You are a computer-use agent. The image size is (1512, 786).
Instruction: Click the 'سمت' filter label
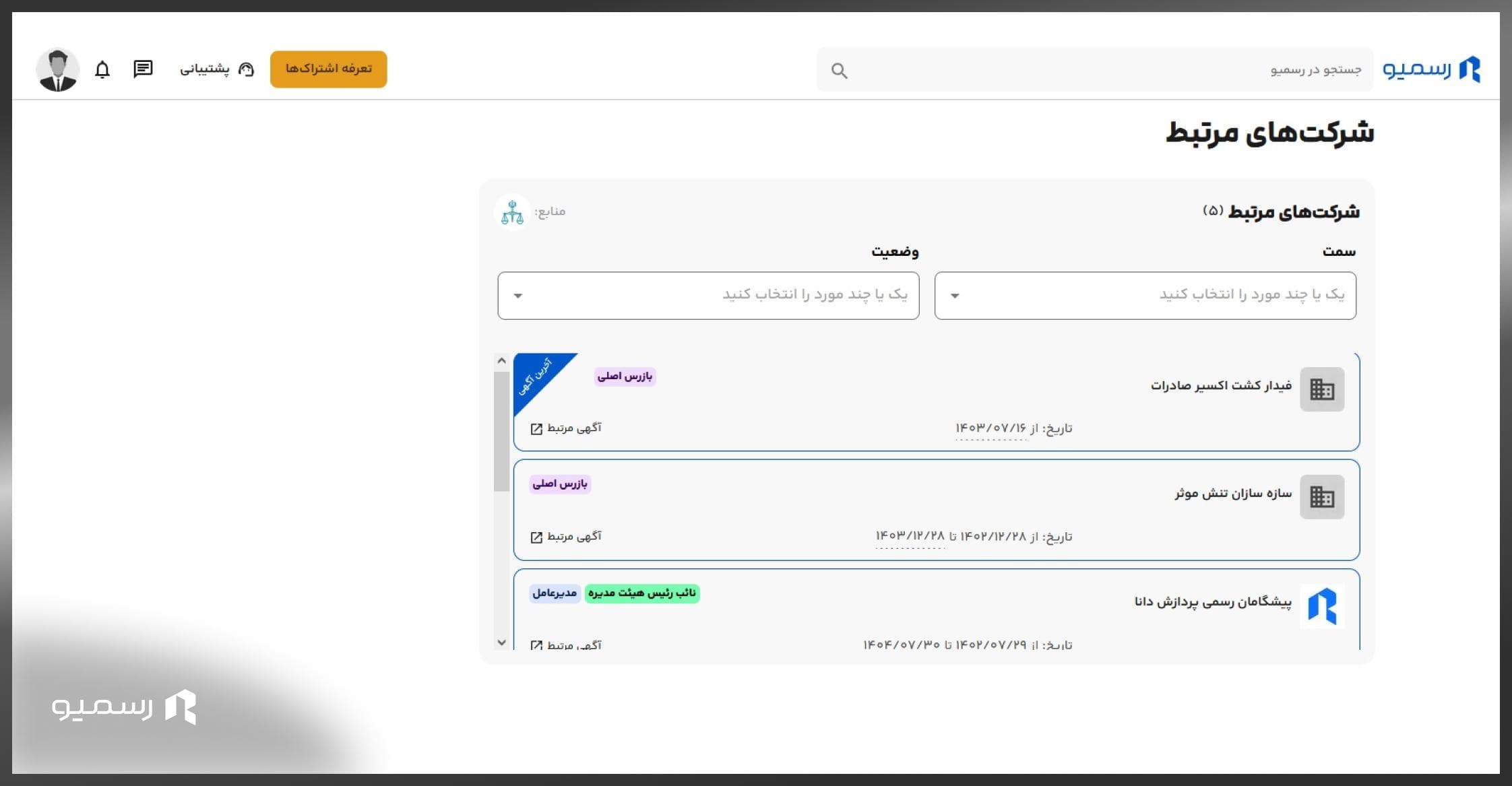click(1339, 252)
